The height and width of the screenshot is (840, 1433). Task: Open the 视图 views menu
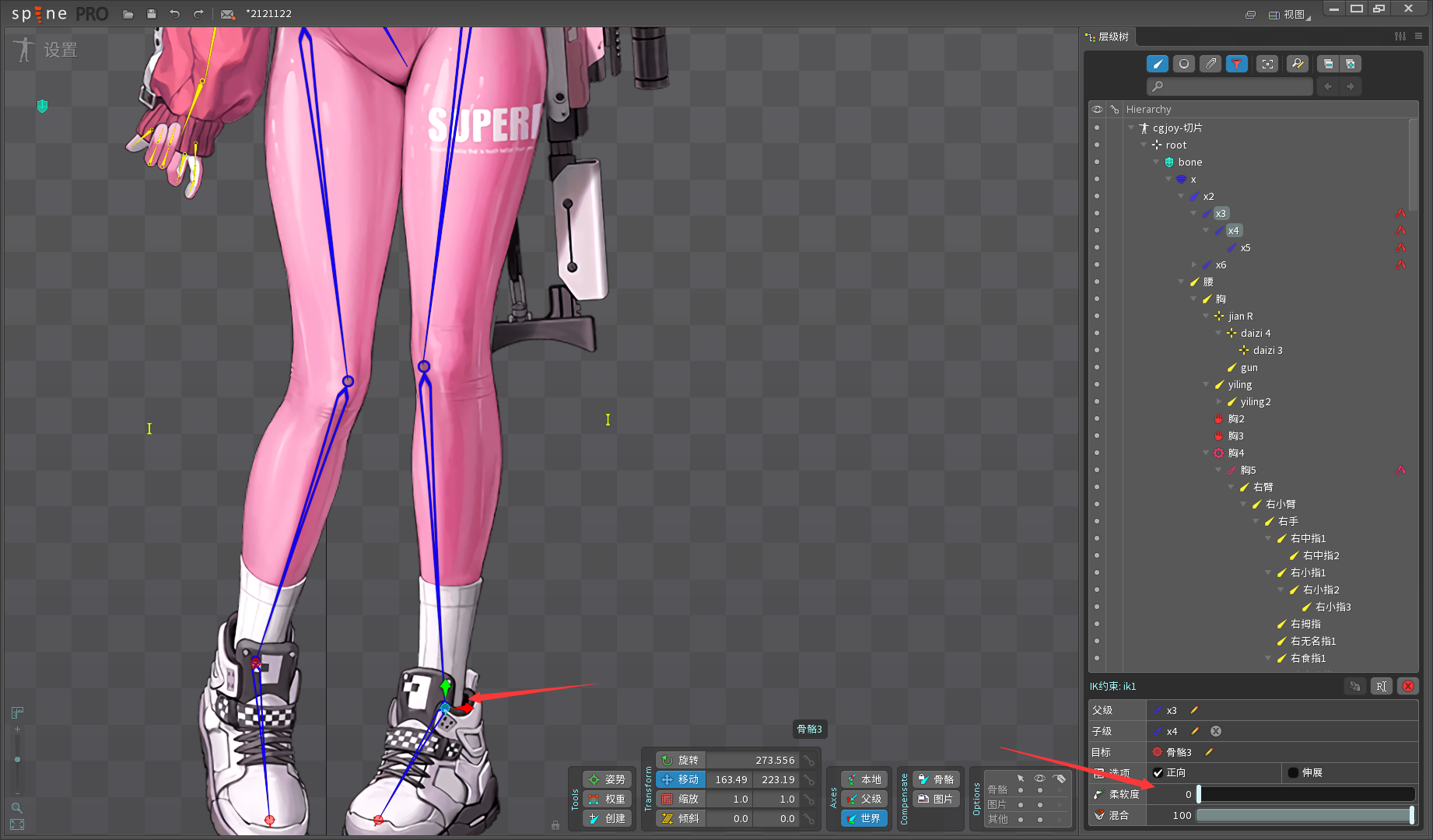(1289, 15)
